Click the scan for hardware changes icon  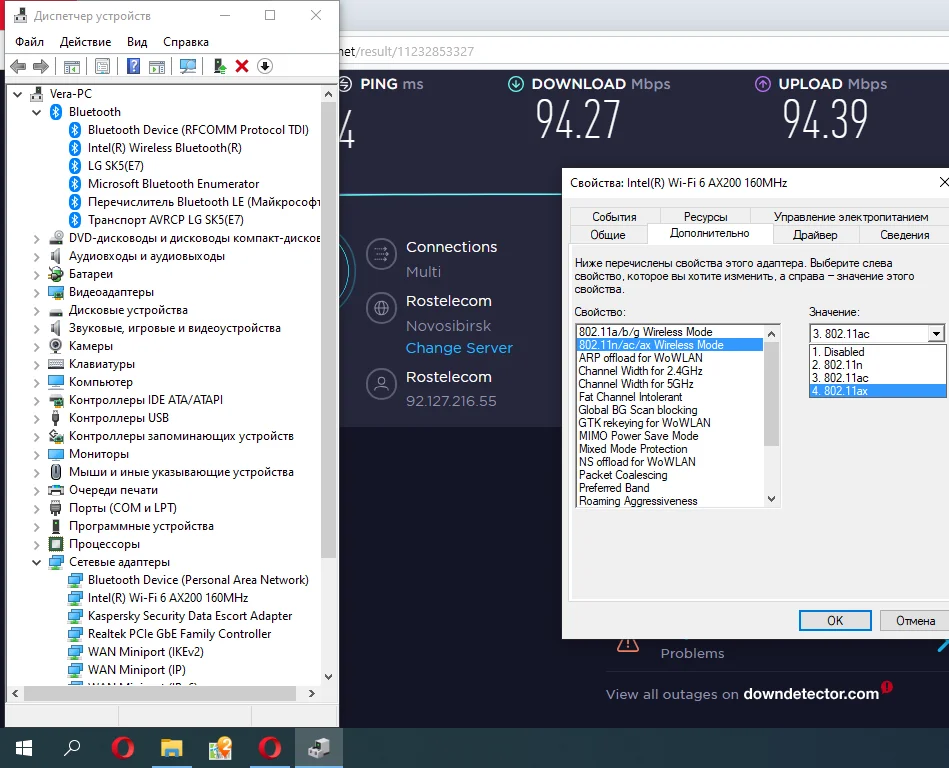188,67
